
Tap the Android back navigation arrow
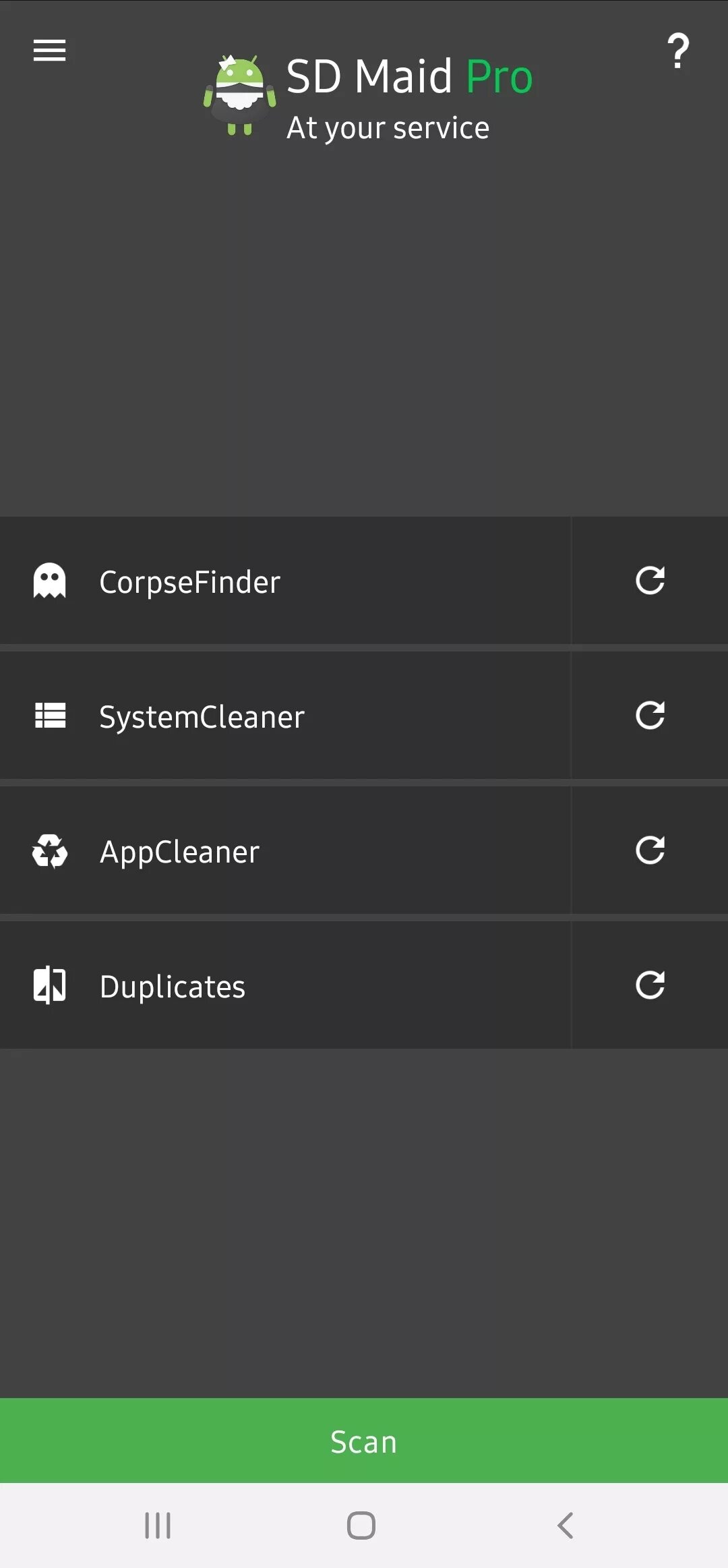coord(566,1526)
